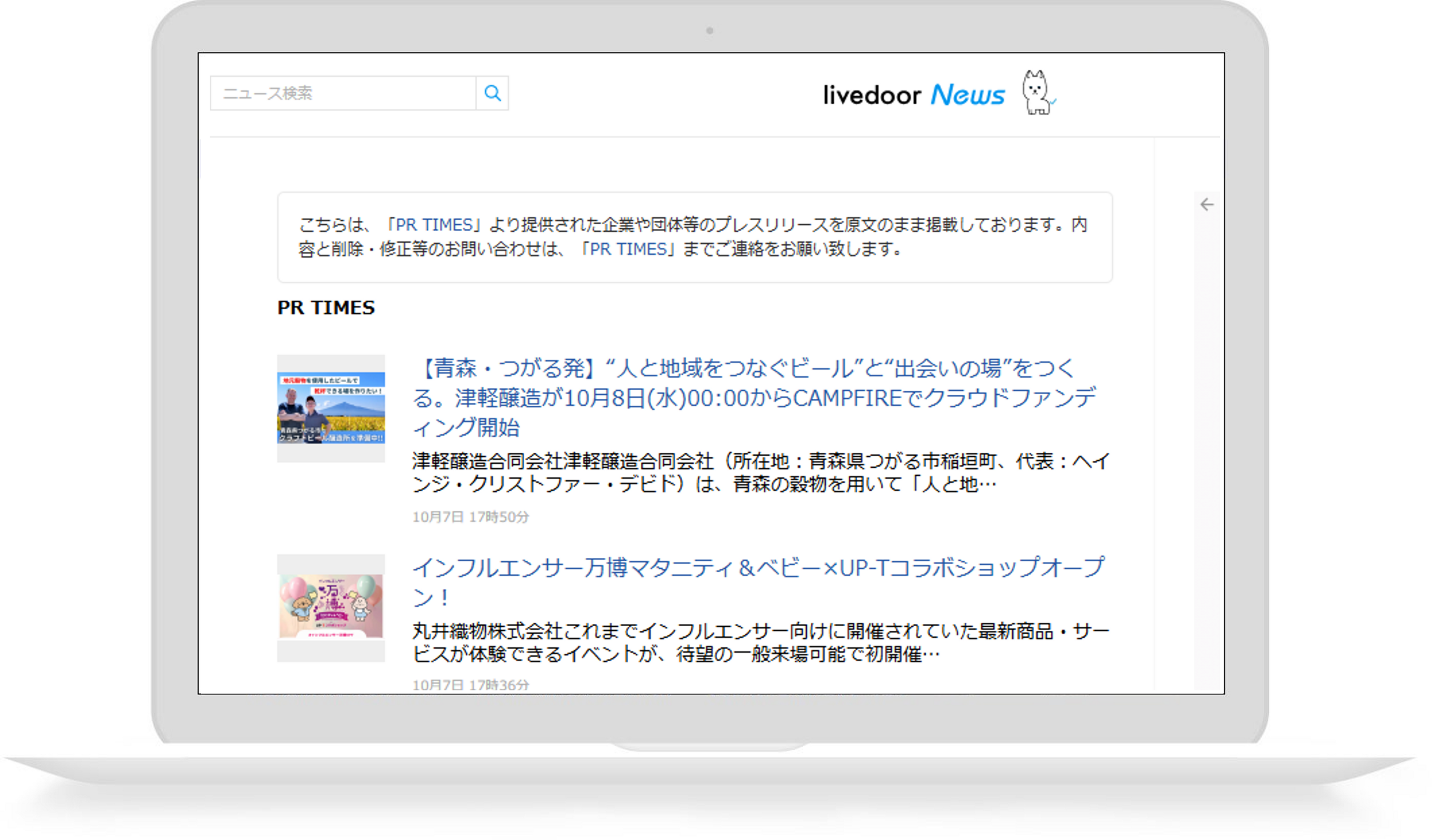Viewport: 1432px width, 840px height.
Task: Click the magnifying glass search button
Action: (x=492, y=93)
